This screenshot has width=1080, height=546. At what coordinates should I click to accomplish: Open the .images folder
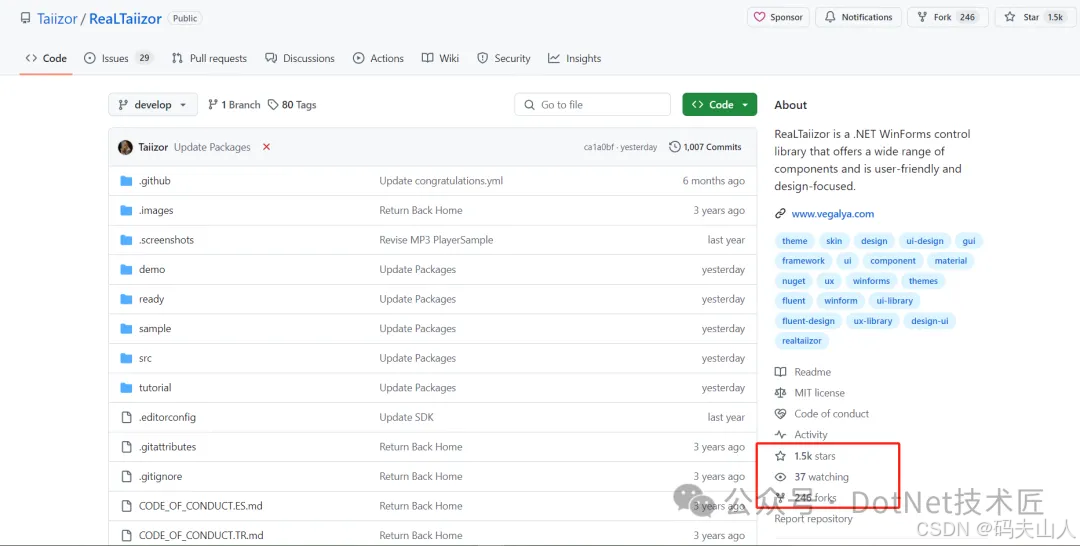156,211
